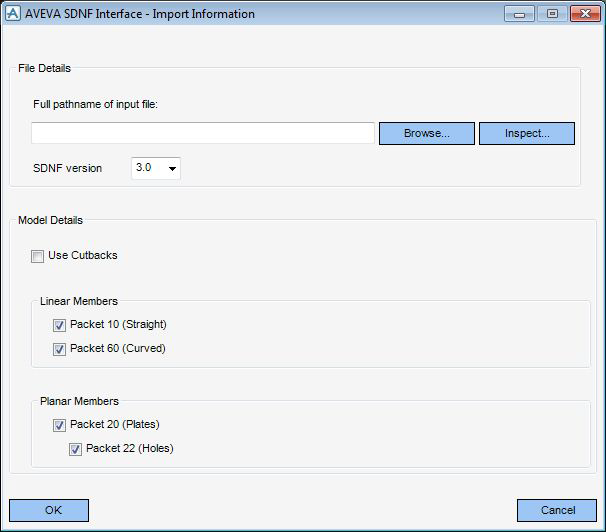606x532 pixels.
Task: Browse for the input file
Action: [427, 134]
